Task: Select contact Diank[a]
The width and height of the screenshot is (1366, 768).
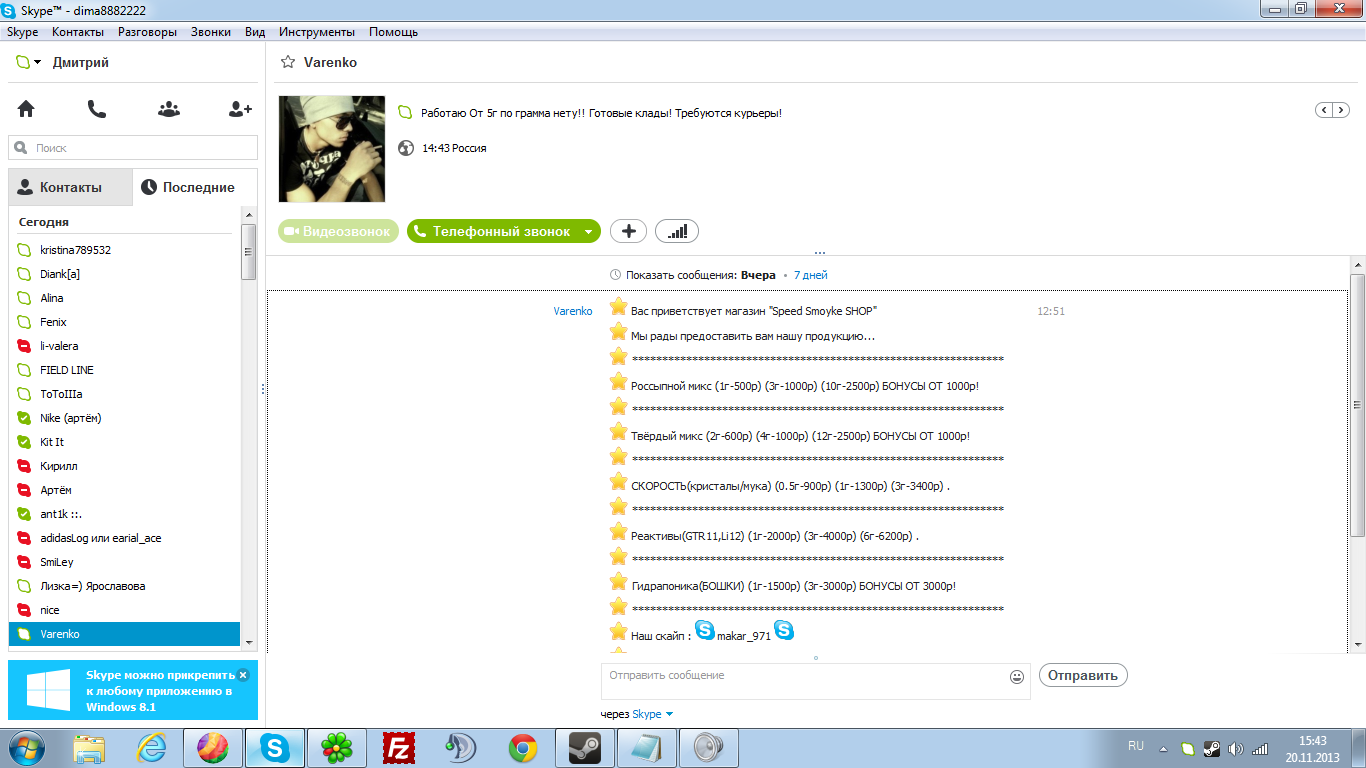Action: [x=125, y=274]
